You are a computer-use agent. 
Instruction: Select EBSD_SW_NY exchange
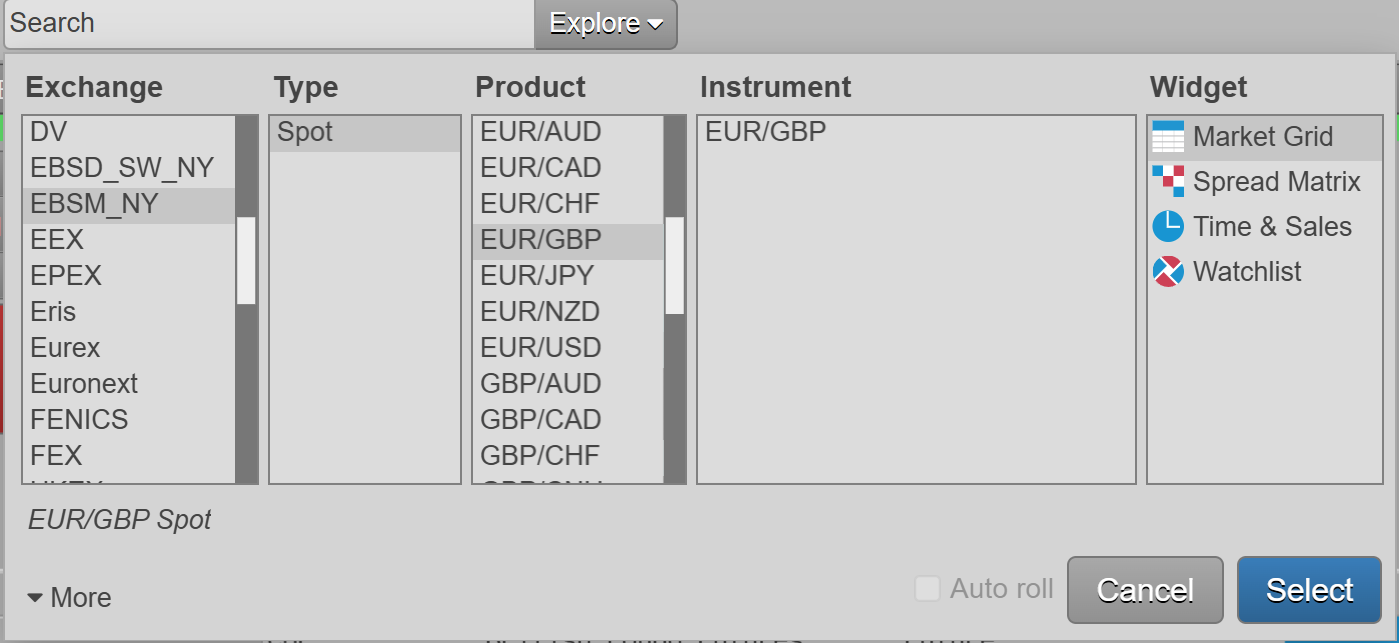pos(122,168)
